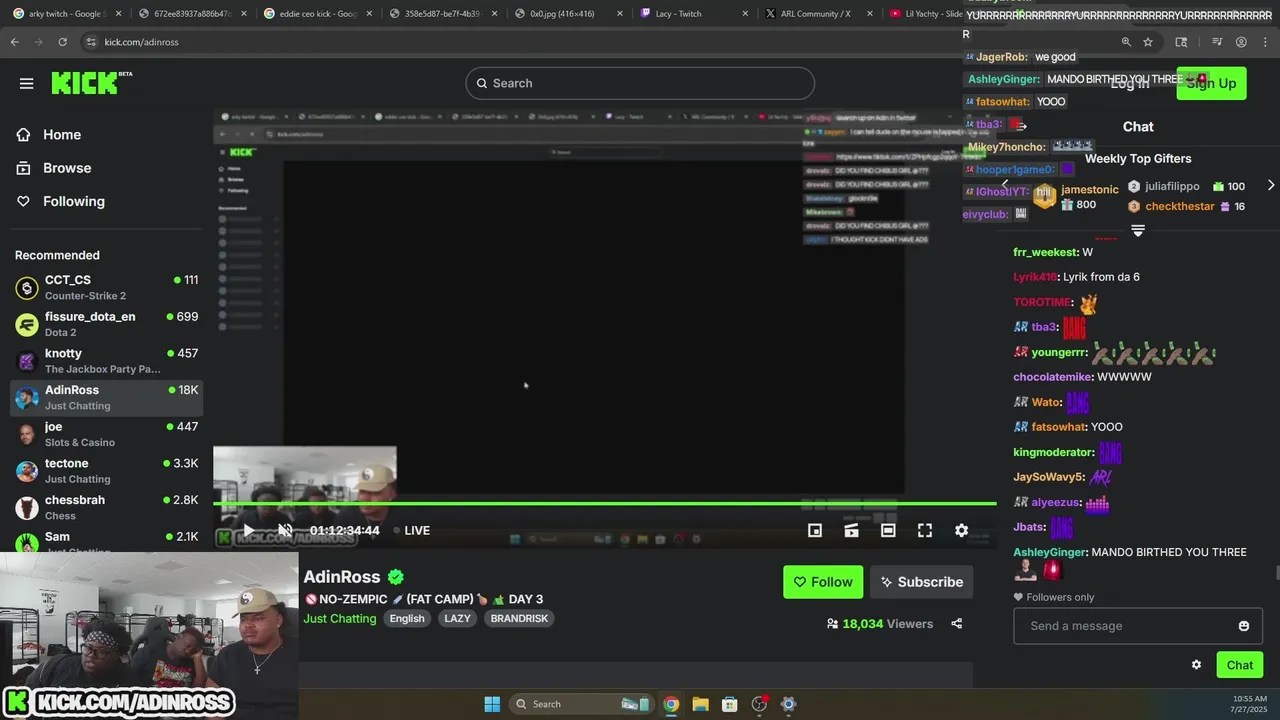Click the Kick search box
The width and height of the screenshot is (1280, 720).
[x=640, y=83]
